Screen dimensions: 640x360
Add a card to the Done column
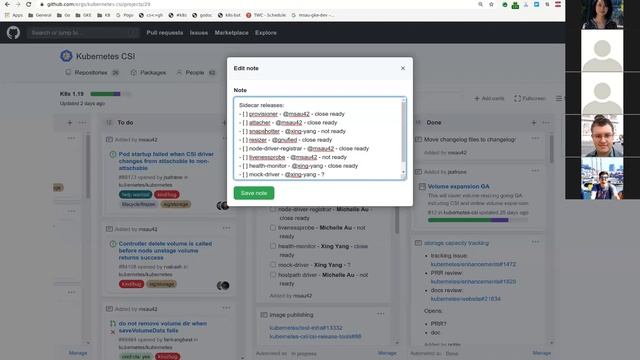[533, 122]
